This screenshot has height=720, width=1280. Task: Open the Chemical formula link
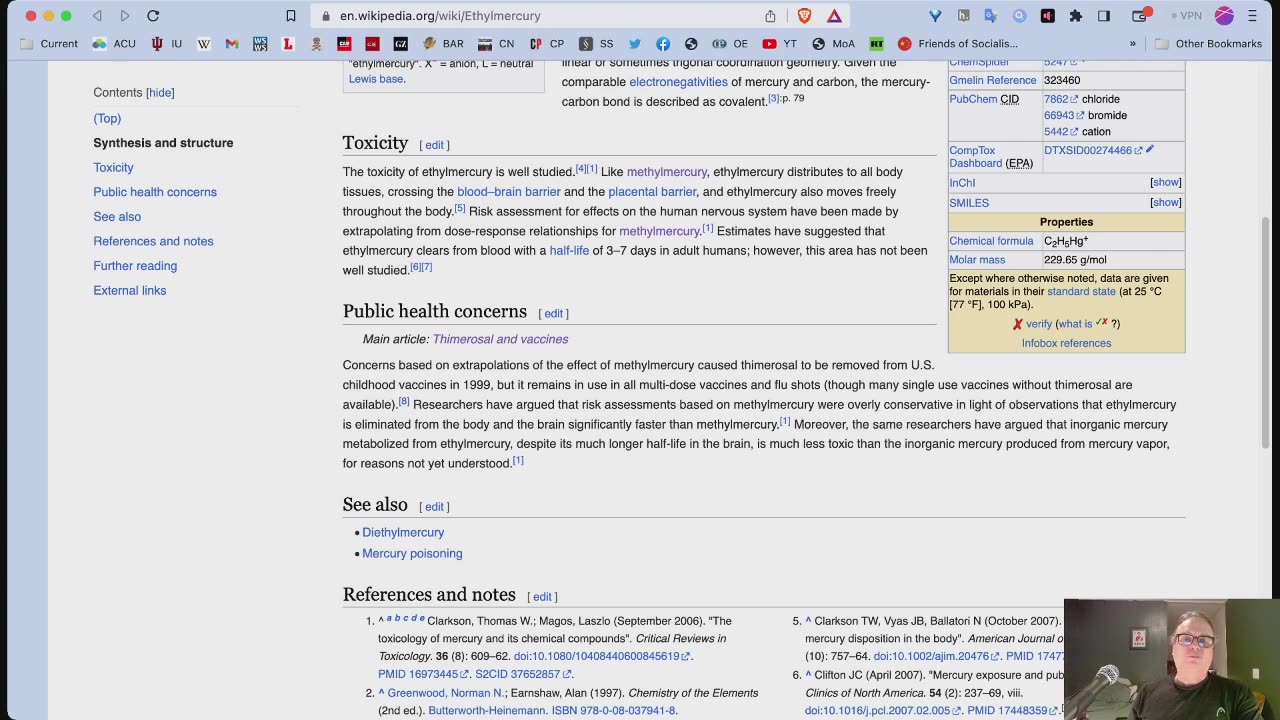(991, 242)
